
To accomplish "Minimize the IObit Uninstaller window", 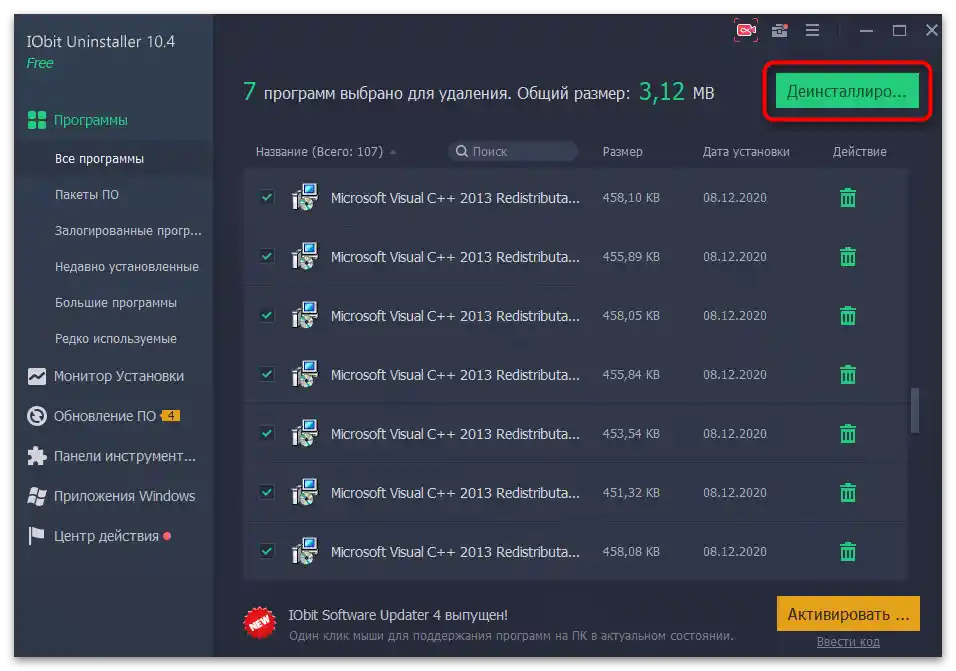I will click(x=866, y=30).
